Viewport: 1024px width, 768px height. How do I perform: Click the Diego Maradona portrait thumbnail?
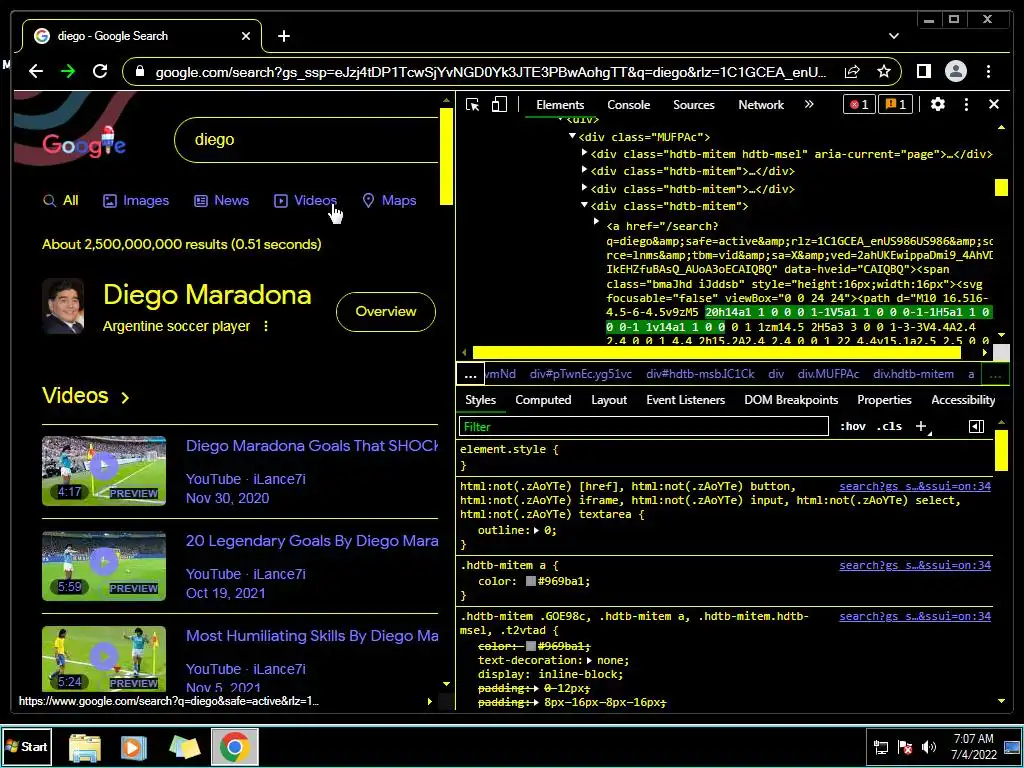coord(63,307)
